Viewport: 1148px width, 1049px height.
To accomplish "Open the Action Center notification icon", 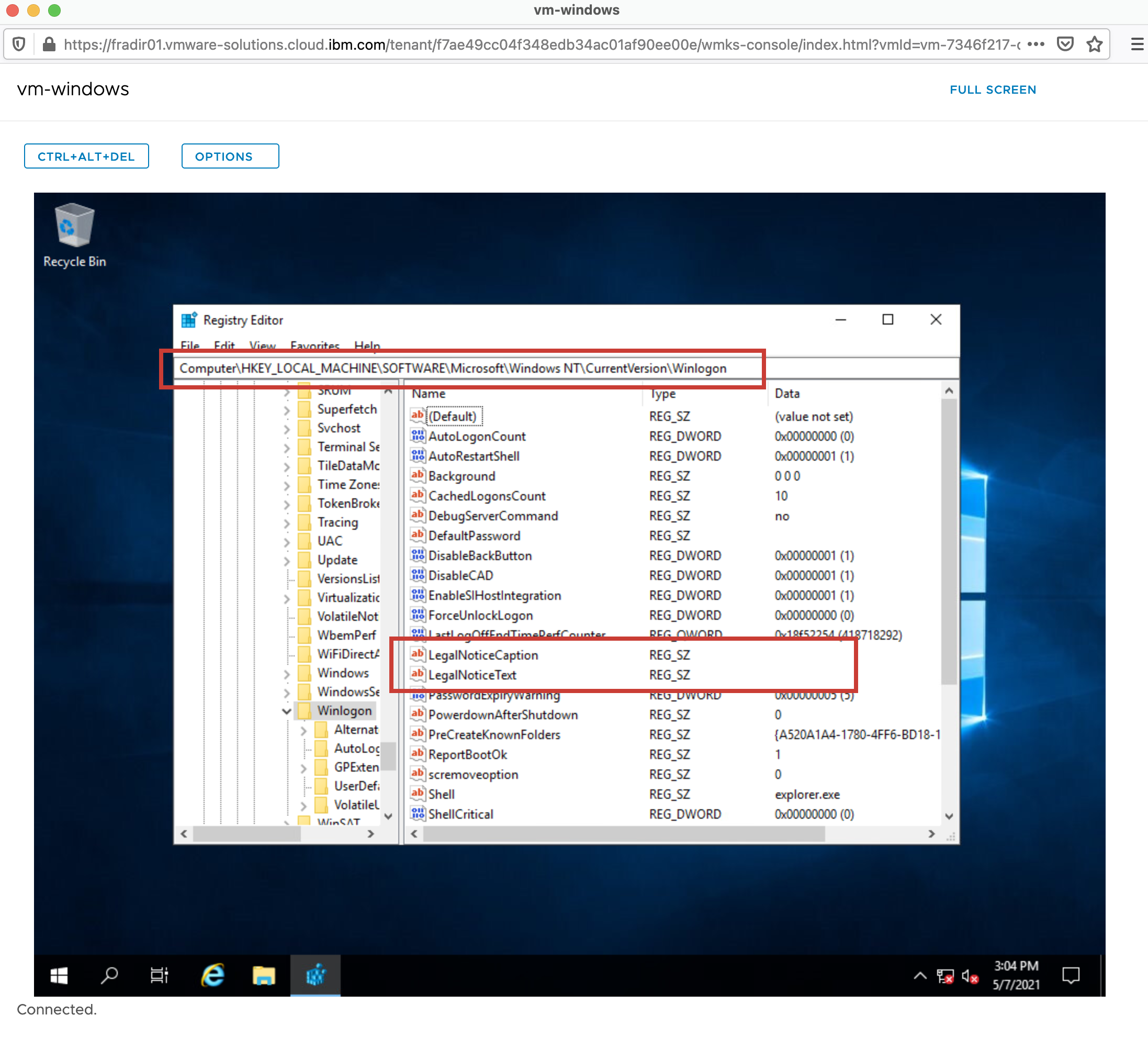I will click(x=1071, y=976).
